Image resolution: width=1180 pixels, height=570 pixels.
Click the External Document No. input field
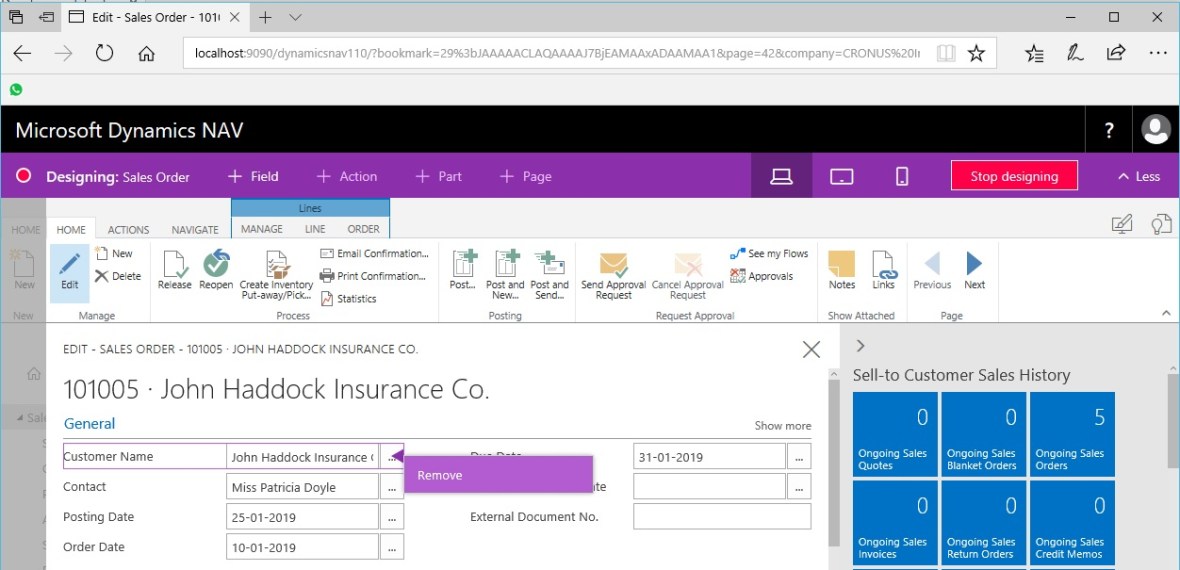click(722, 517)
